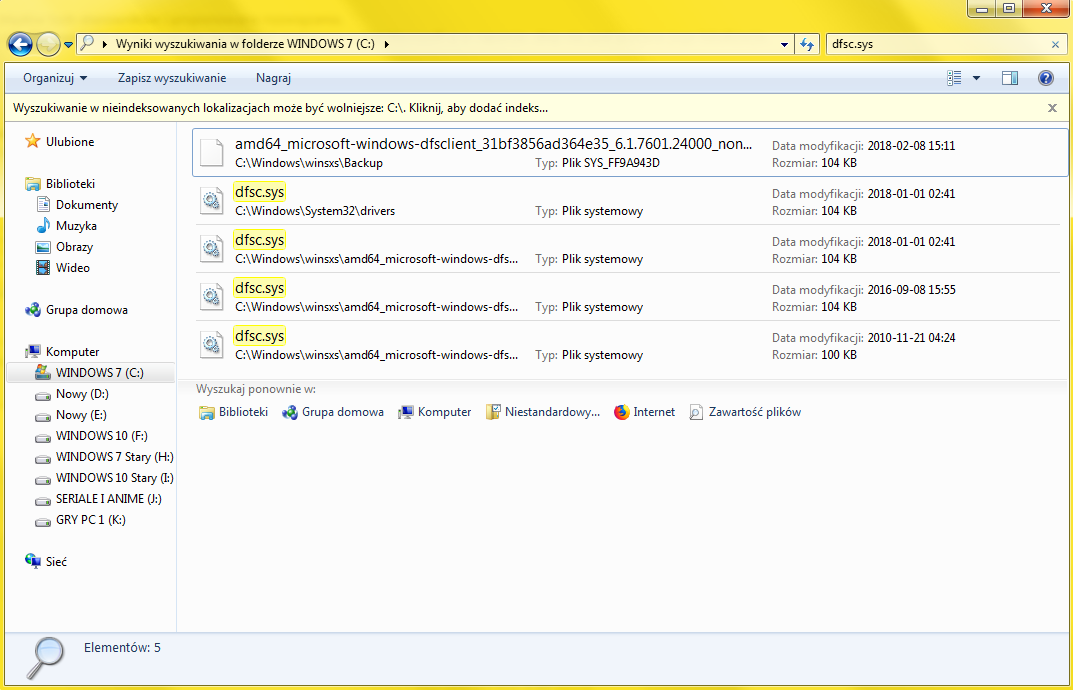Search again in Biblioteki
1073x690 pixels.
tap(233, 412)
